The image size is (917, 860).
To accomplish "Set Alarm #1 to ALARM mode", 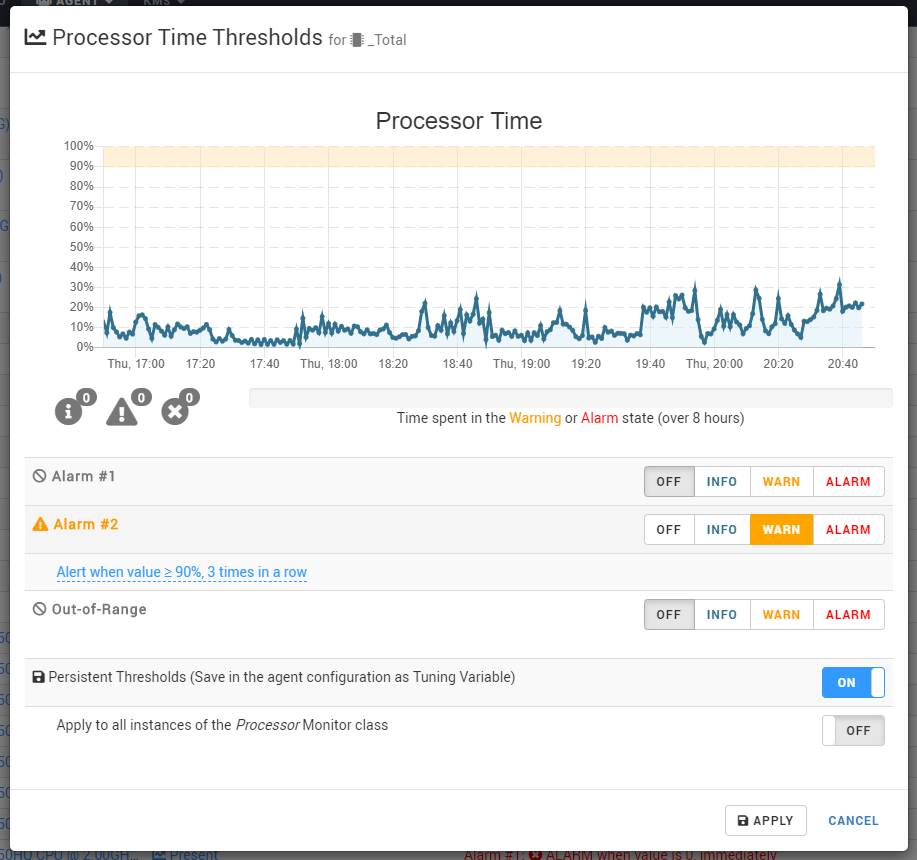I will [848, 481].
